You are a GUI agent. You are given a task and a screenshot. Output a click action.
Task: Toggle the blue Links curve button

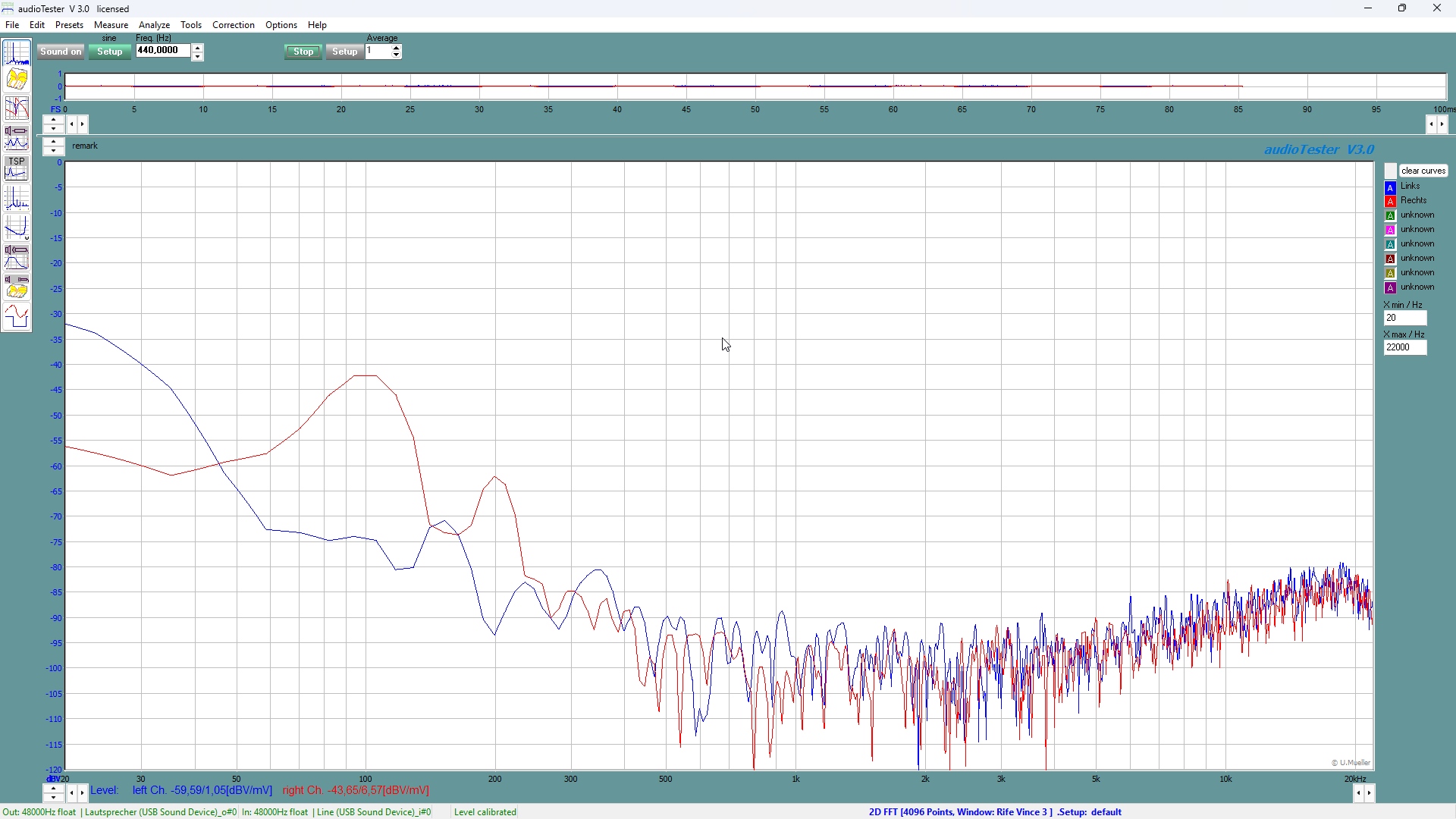click(1390, 187)
